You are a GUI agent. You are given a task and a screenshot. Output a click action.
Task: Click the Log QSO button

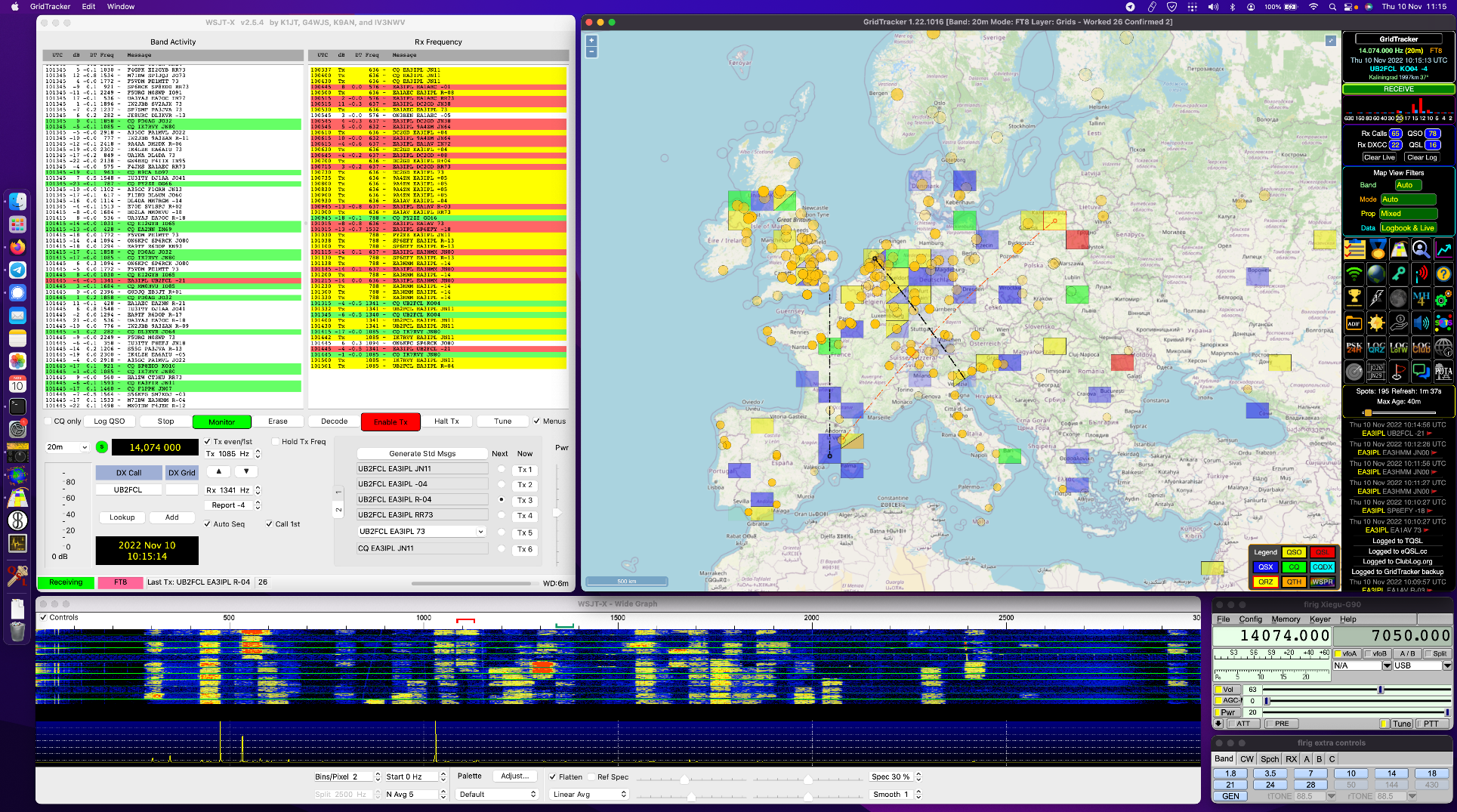pyautogui.click(x=109, y=421)
